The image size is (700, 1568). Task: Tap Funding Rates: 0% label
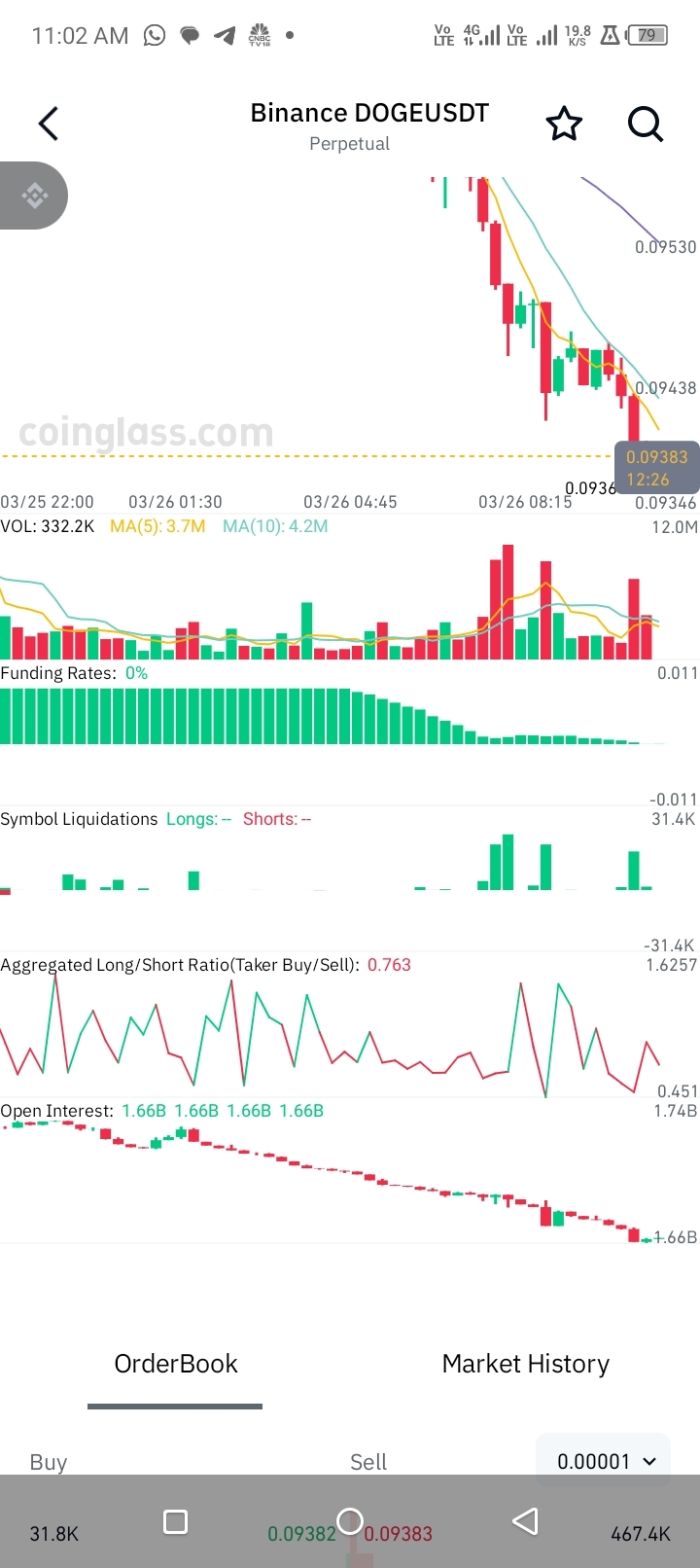click(x=74, y=673)
